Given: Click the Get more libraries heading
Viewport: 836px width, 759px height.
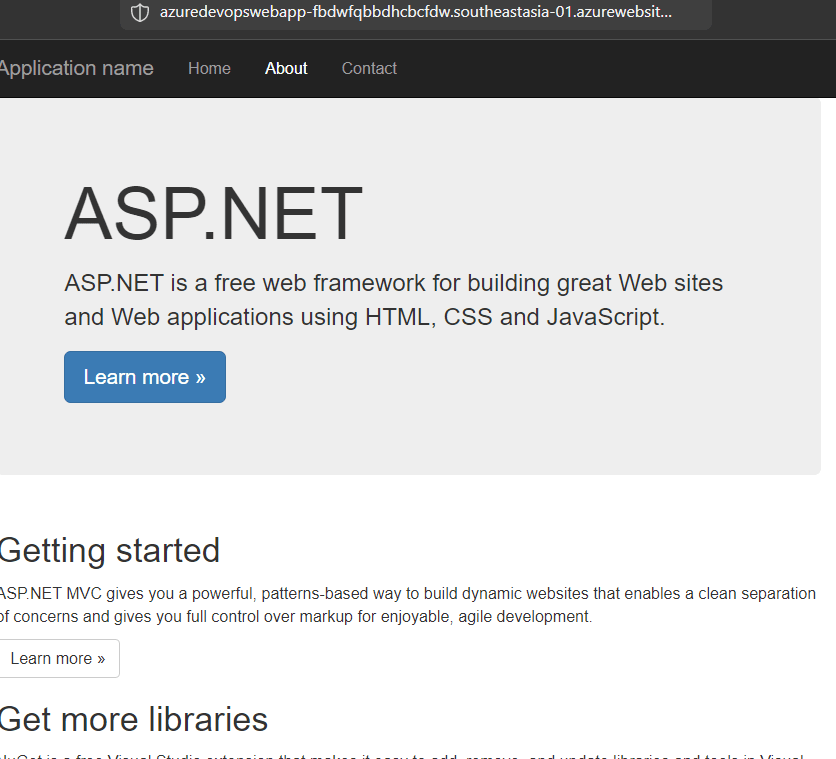Looking at the screenshot, I should pyautogui.click(x=133, y=720).
